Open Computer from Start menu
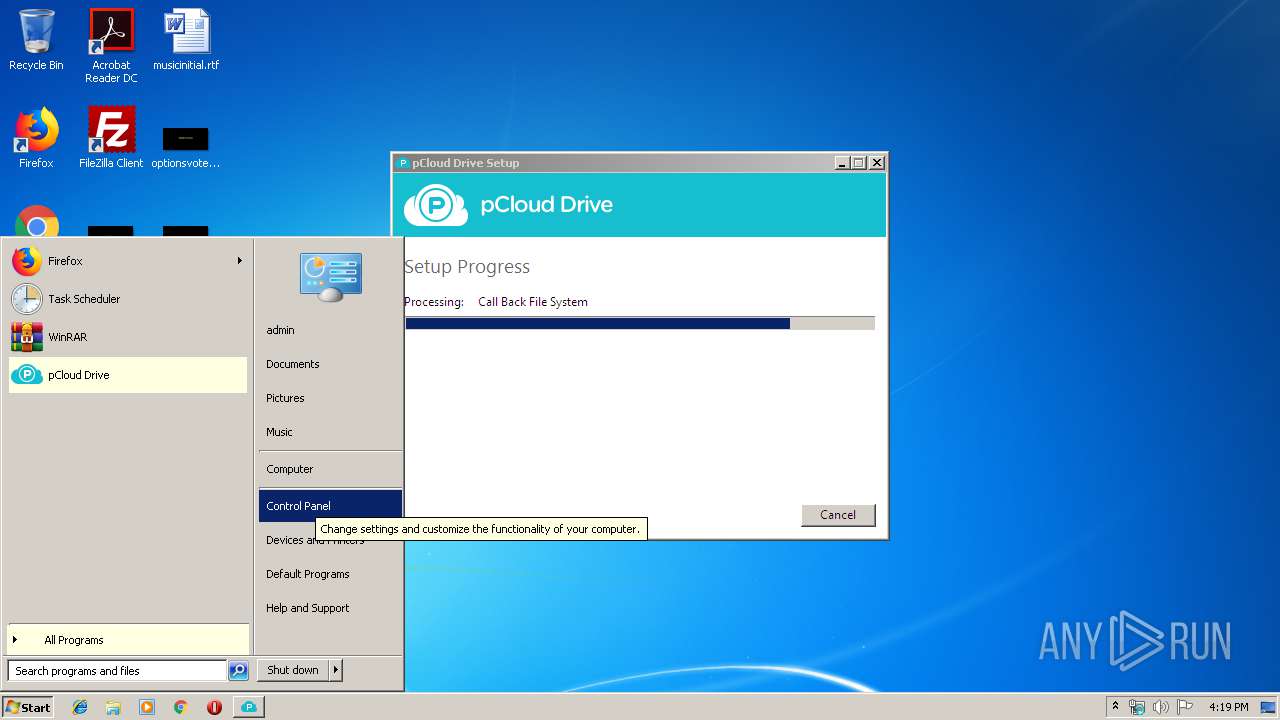 (330, 469)
